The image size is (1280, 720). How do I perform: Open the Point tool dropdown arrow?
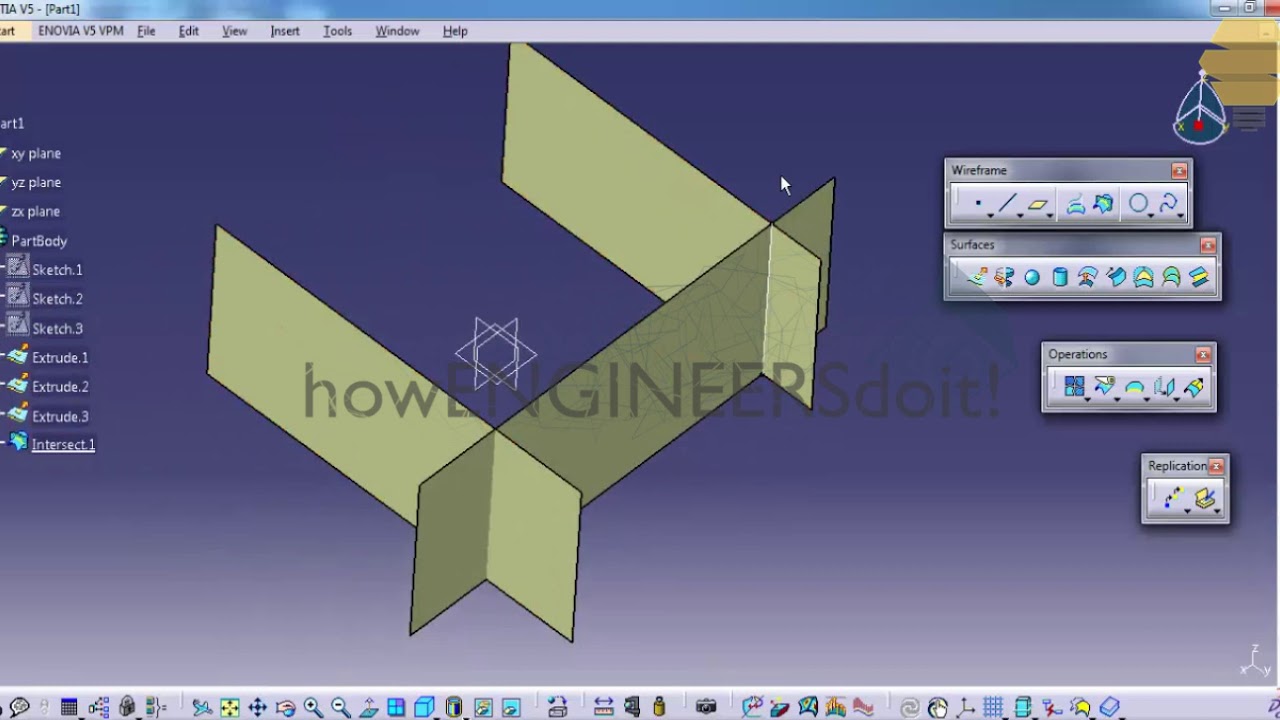coord(990,215)
